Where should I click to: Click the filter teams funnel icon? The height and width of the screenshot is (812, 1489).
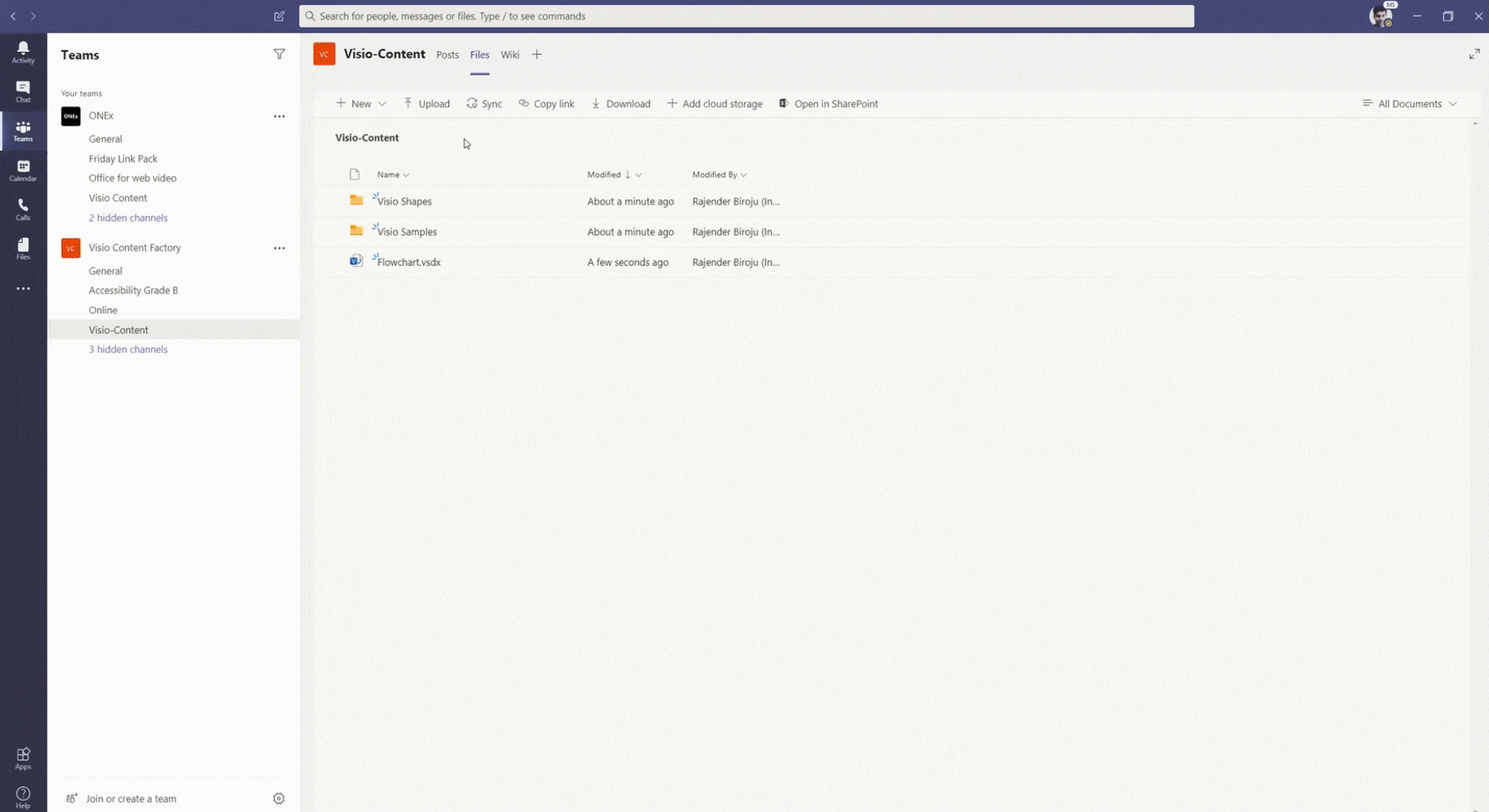pos(279,54)
